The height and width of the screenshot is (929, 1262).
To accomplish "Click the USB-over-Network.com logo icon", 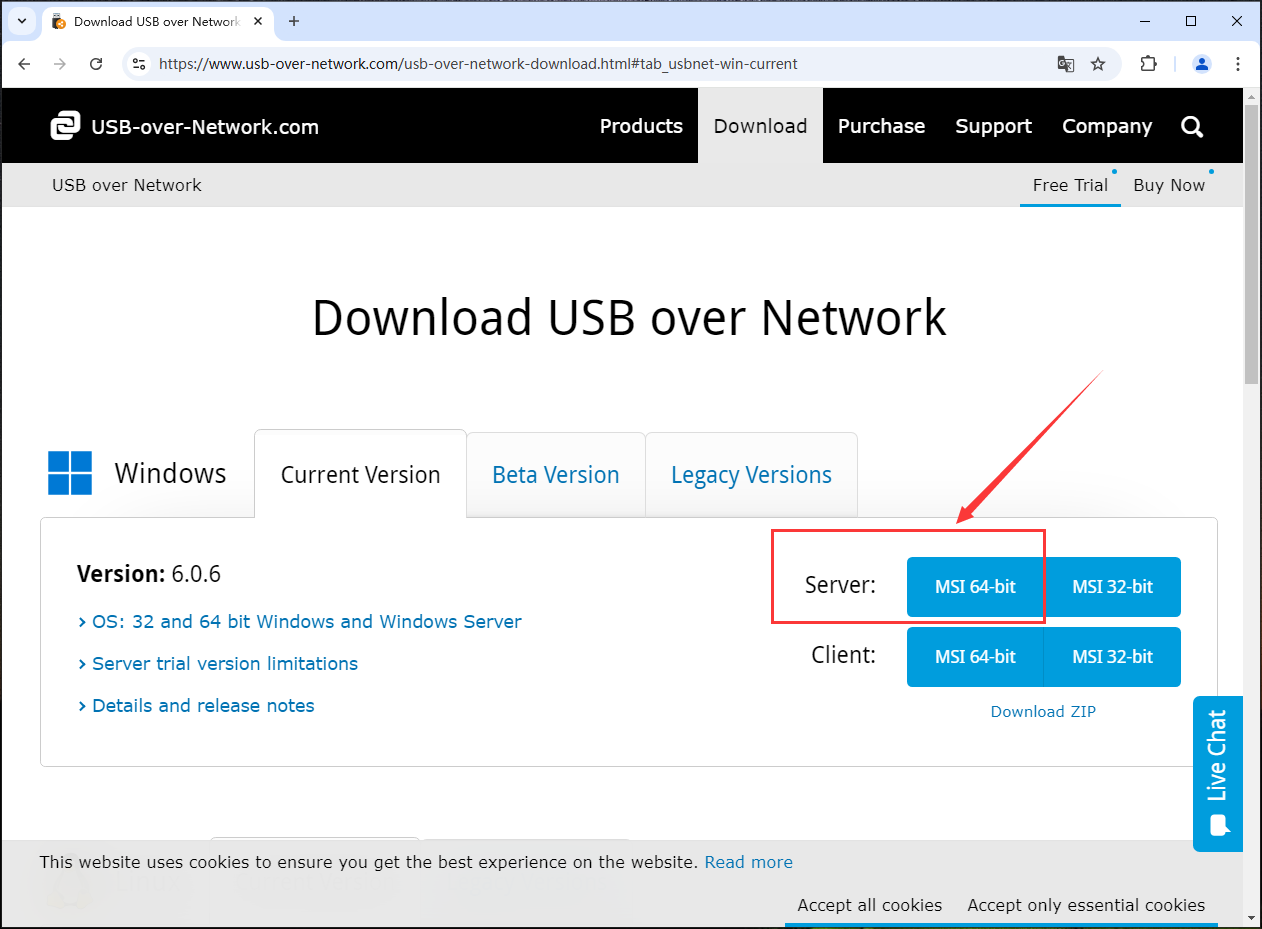I will point(66,126).
